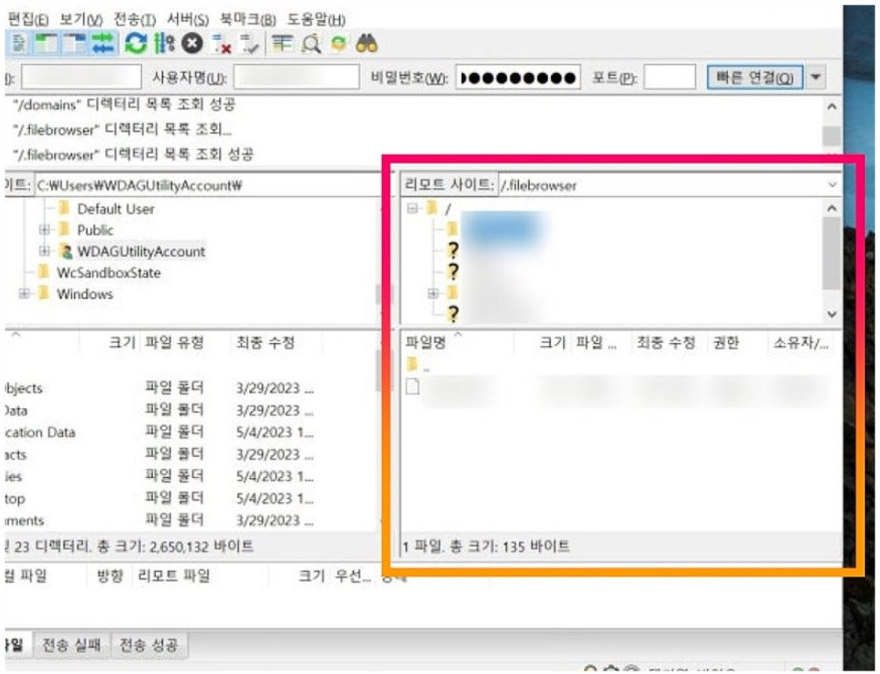This screenshot has width=880, height=674.
Task: Click the 리모트 파일 queue column header
Action: tap(173, 576)
